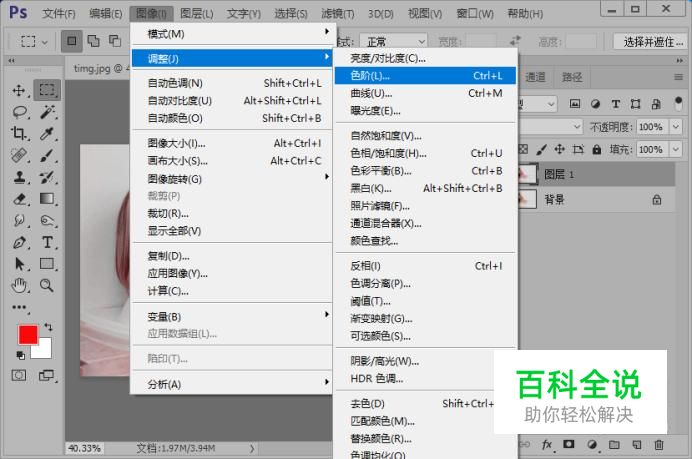The width and height of the screenshot is (692, 459).
Task: Select the Horizontal Type tool
Action: [x=47, y=242]
